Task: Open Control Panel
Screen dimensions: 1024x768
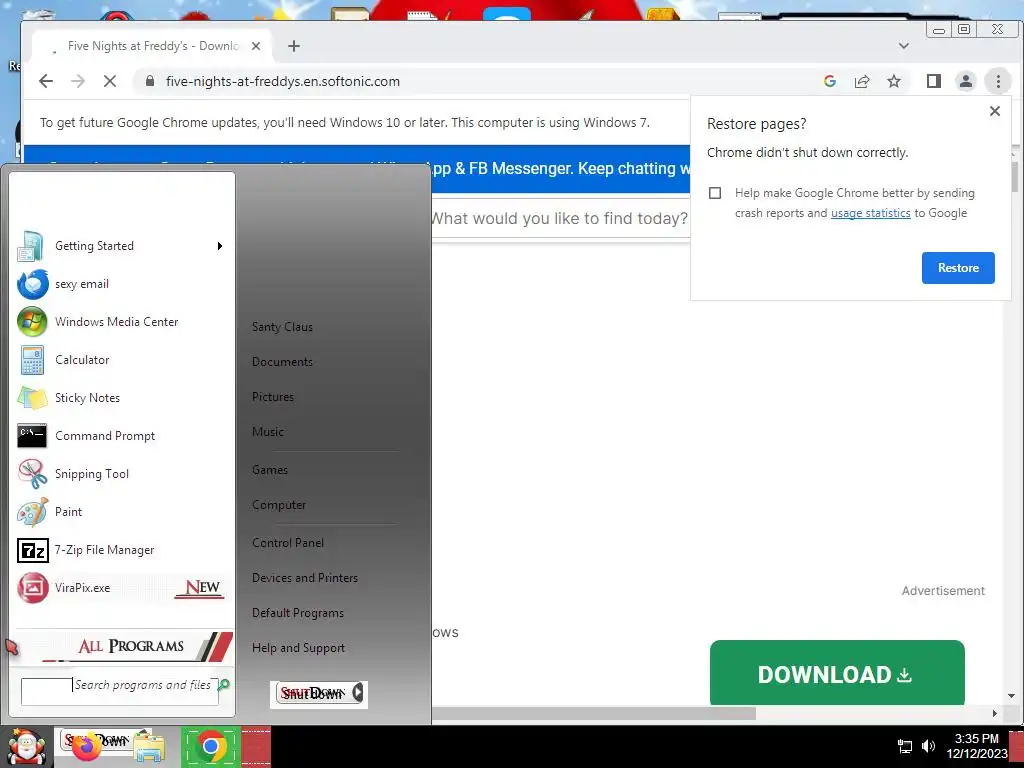Action: click(x=288, y=543)
